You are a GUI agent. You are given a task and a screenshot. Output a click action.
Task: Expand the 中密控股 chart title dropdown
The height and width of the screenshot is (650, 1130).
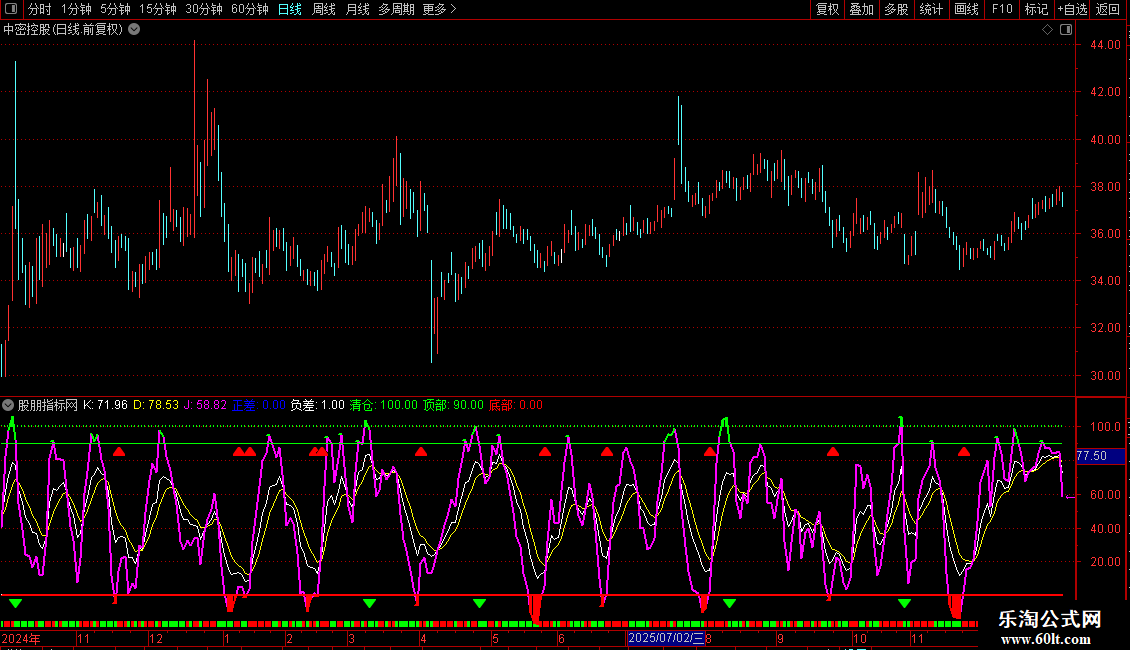tap(134, 30)
